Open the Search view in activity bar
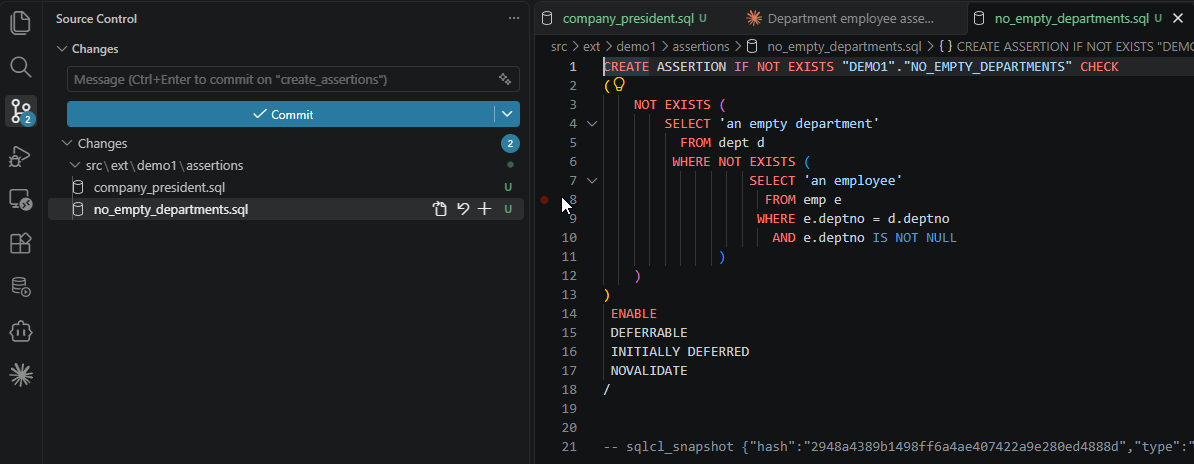Image resolution: width=1194 pixels, height=464 pixels. point(21,66)
